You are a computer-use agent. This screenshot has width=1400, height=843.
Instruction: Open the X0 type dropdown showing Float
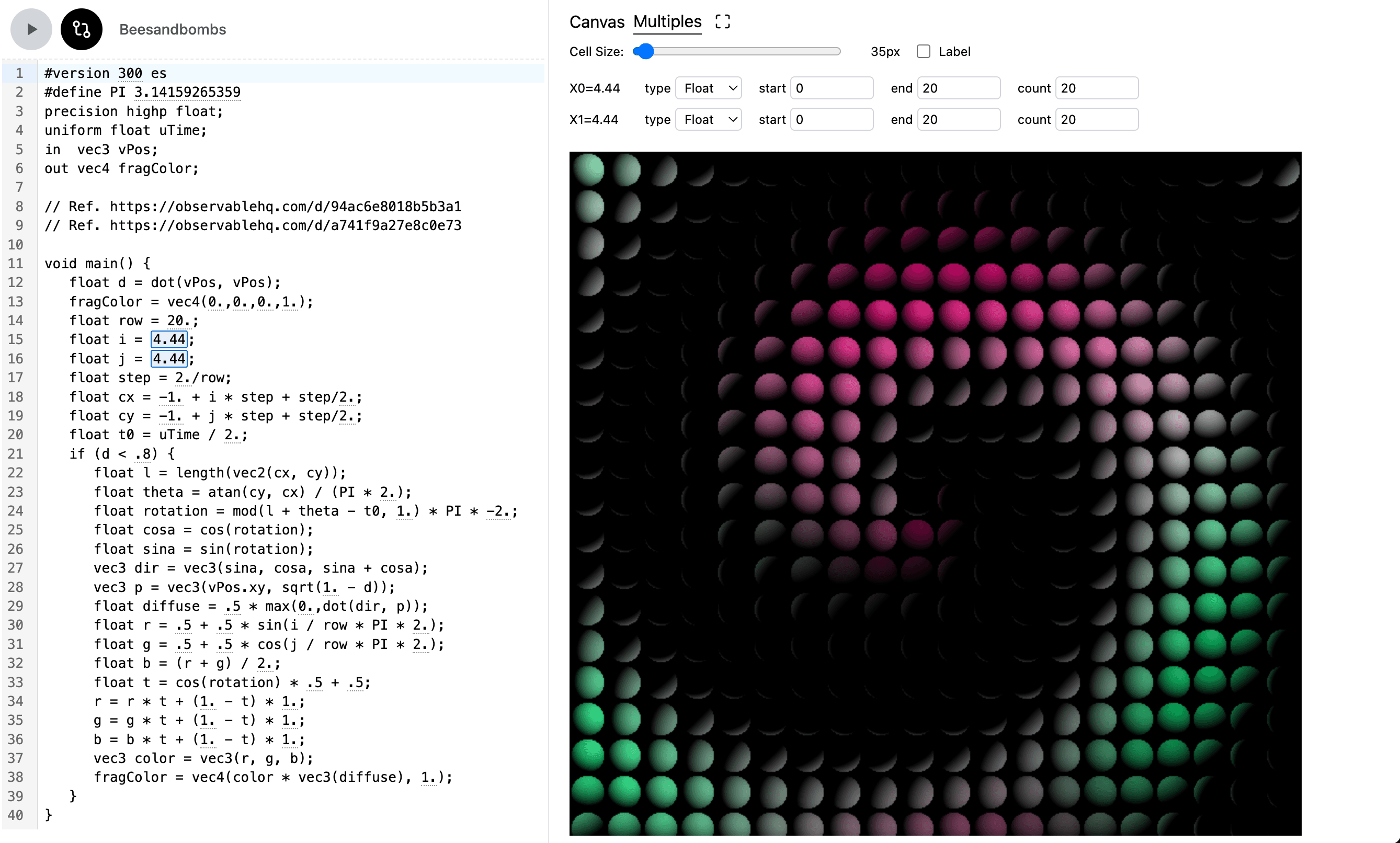click(708, 87)
